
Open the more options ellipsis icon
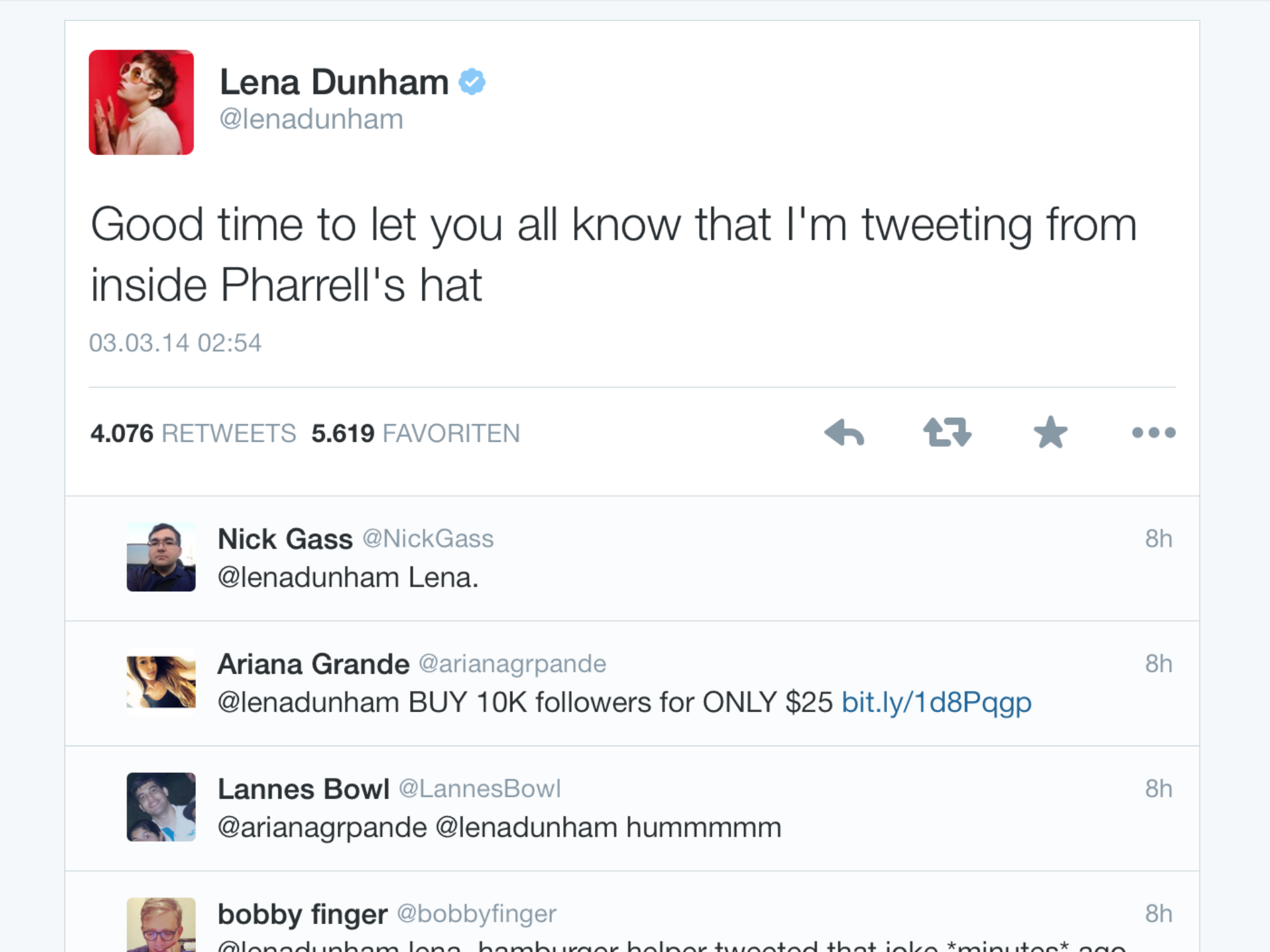point(1155,433)
